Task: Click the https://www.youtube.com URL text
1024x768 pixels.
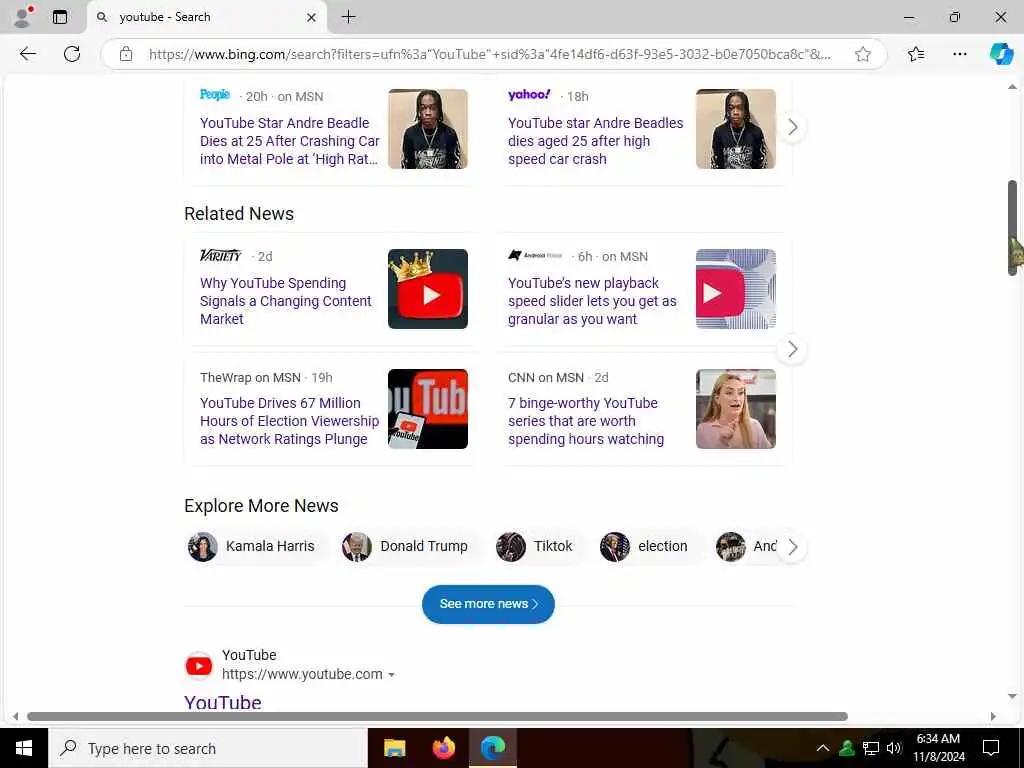Action: [302, 674]
